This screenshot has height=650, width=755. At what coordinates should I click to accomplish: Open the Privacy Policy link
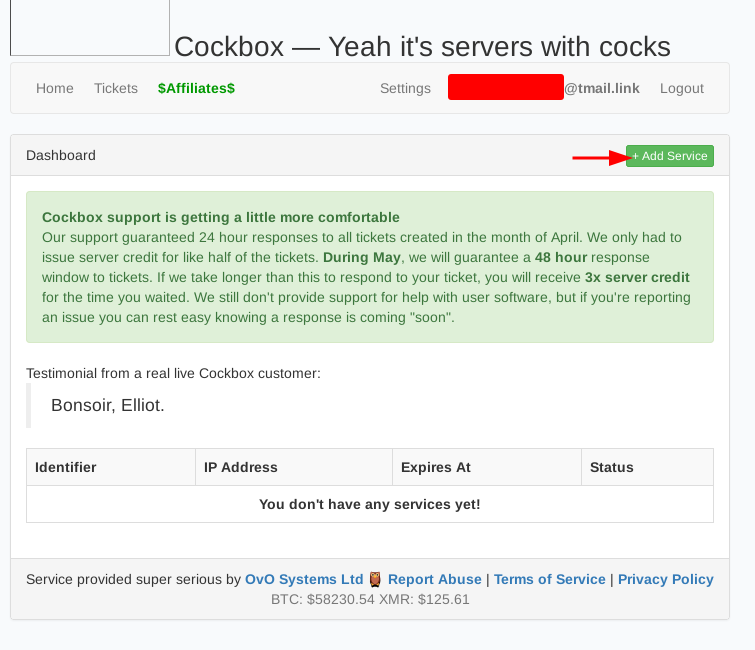pos(666,579)
